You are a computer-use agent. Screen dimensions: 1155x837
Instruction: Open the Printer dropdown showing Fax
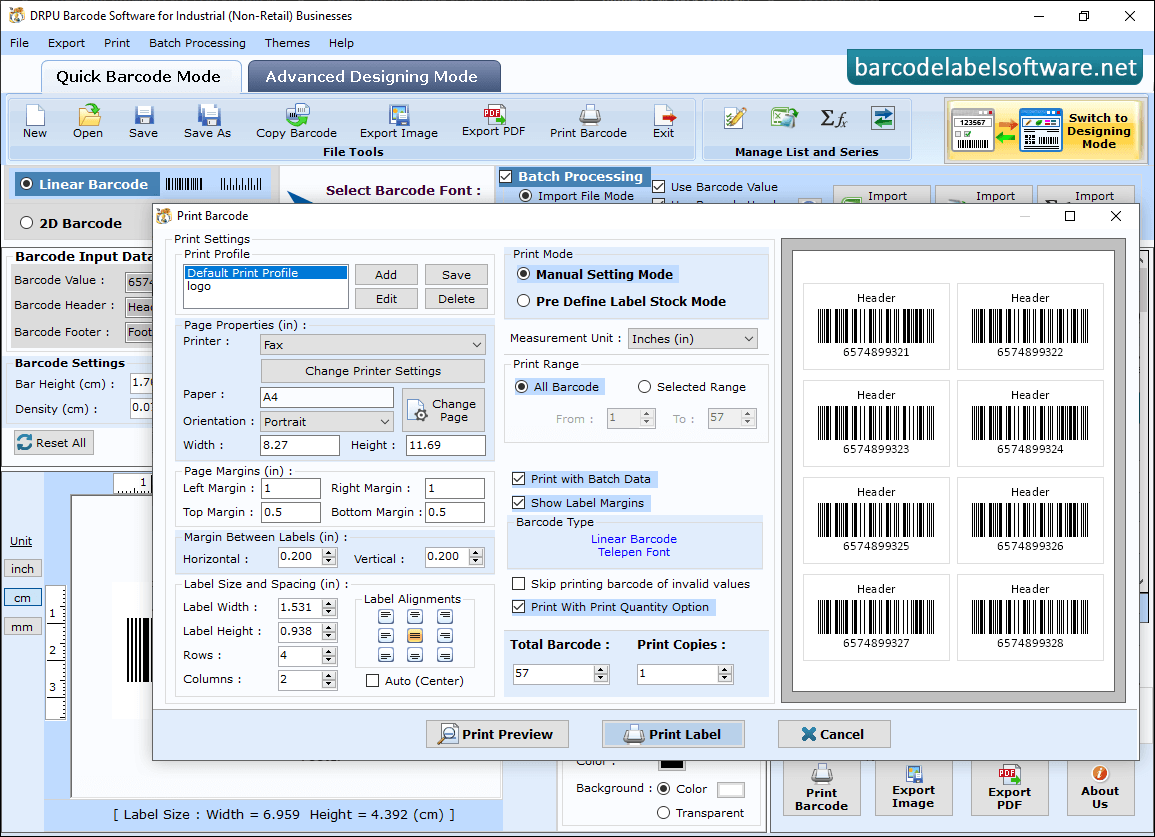[373, 345]
